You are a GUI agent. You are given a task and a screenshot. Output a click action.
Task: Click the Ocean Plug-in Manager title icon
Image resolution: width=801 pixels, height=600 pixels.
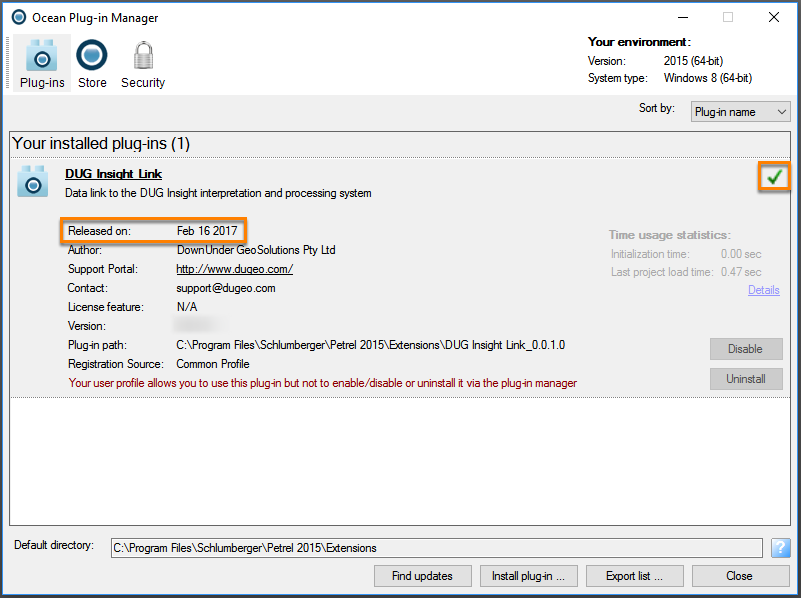tap(19, 17)
